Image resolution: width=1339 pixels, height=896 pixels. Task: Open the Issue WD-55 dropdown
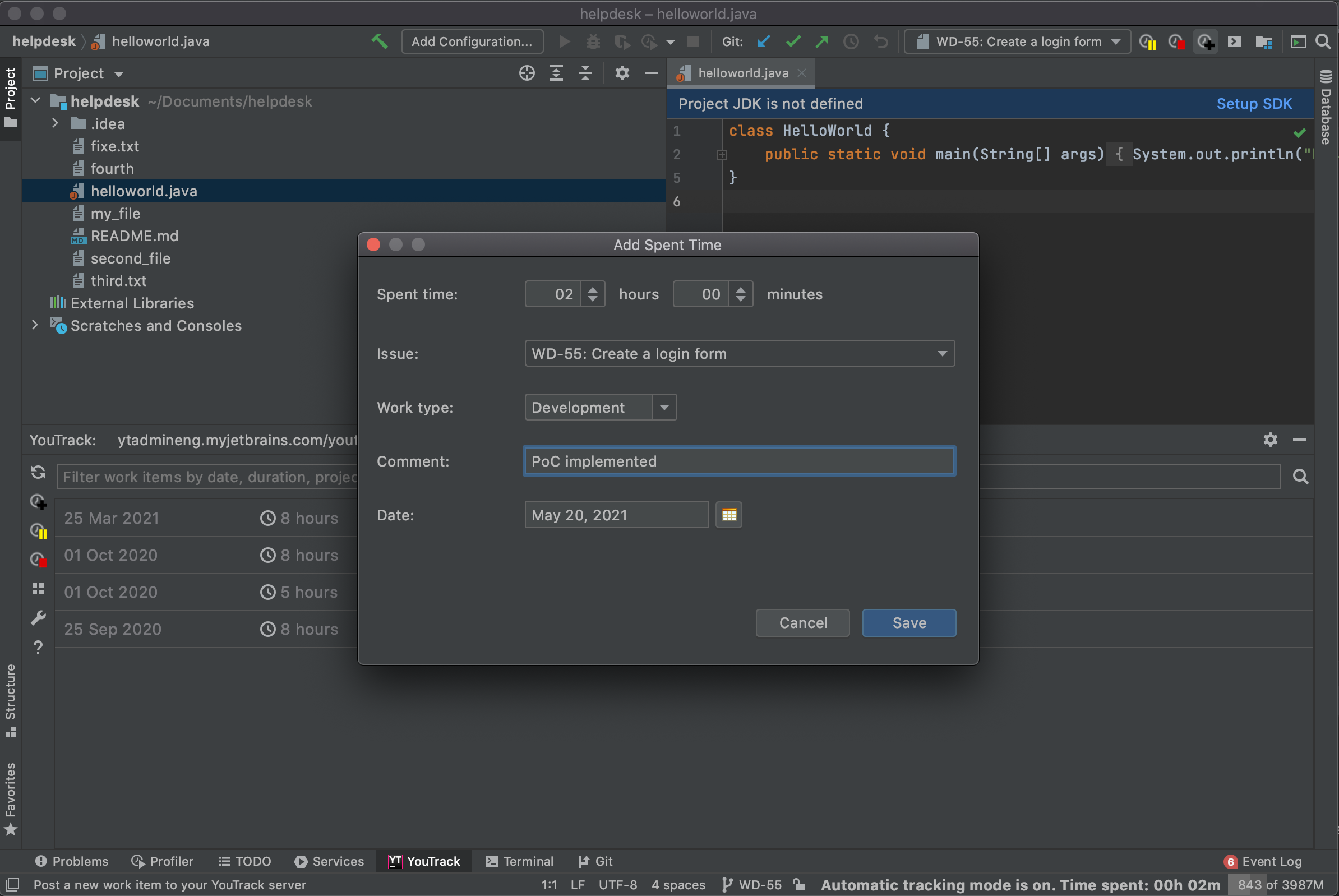942,354
